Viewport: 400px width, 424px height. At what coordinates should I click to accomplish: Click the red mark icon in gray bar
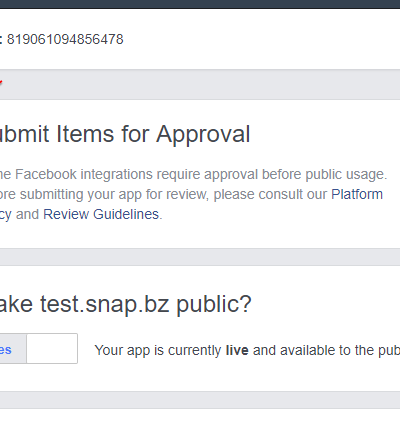(1, 83)
